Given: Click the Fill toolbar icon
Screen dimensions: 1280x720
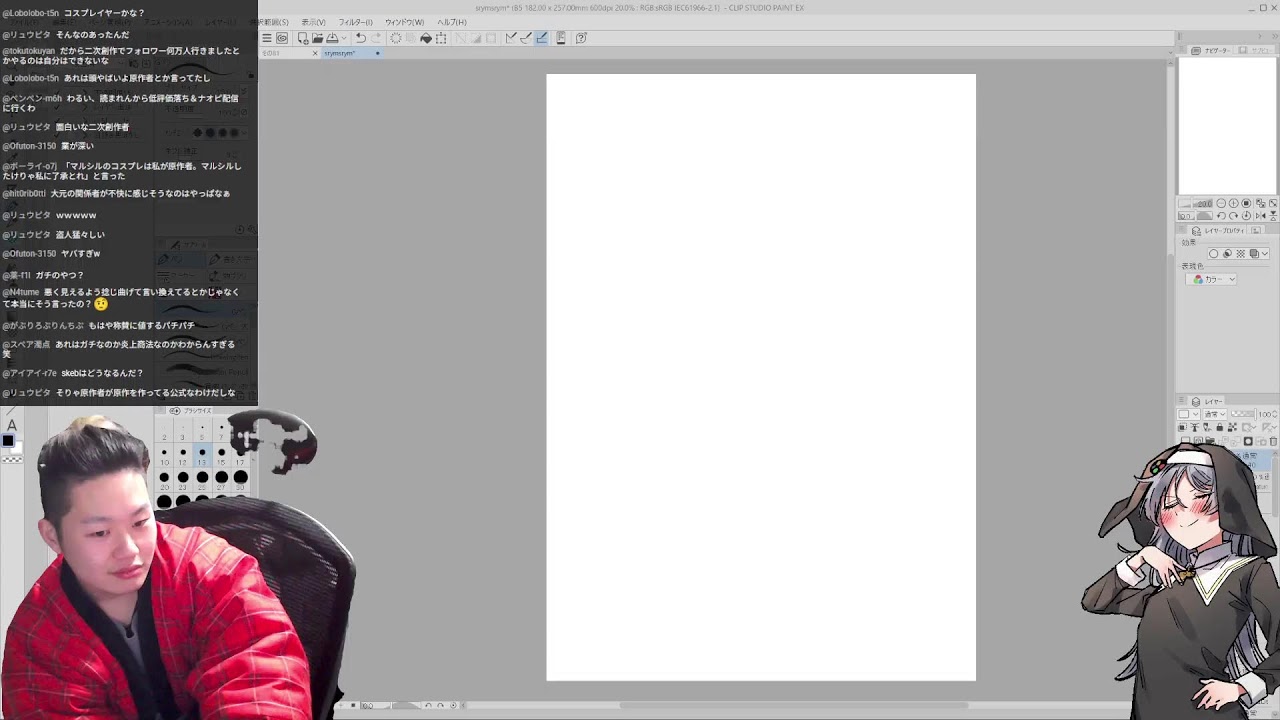Looking at the screenshot, I should [x=426, y=38].
